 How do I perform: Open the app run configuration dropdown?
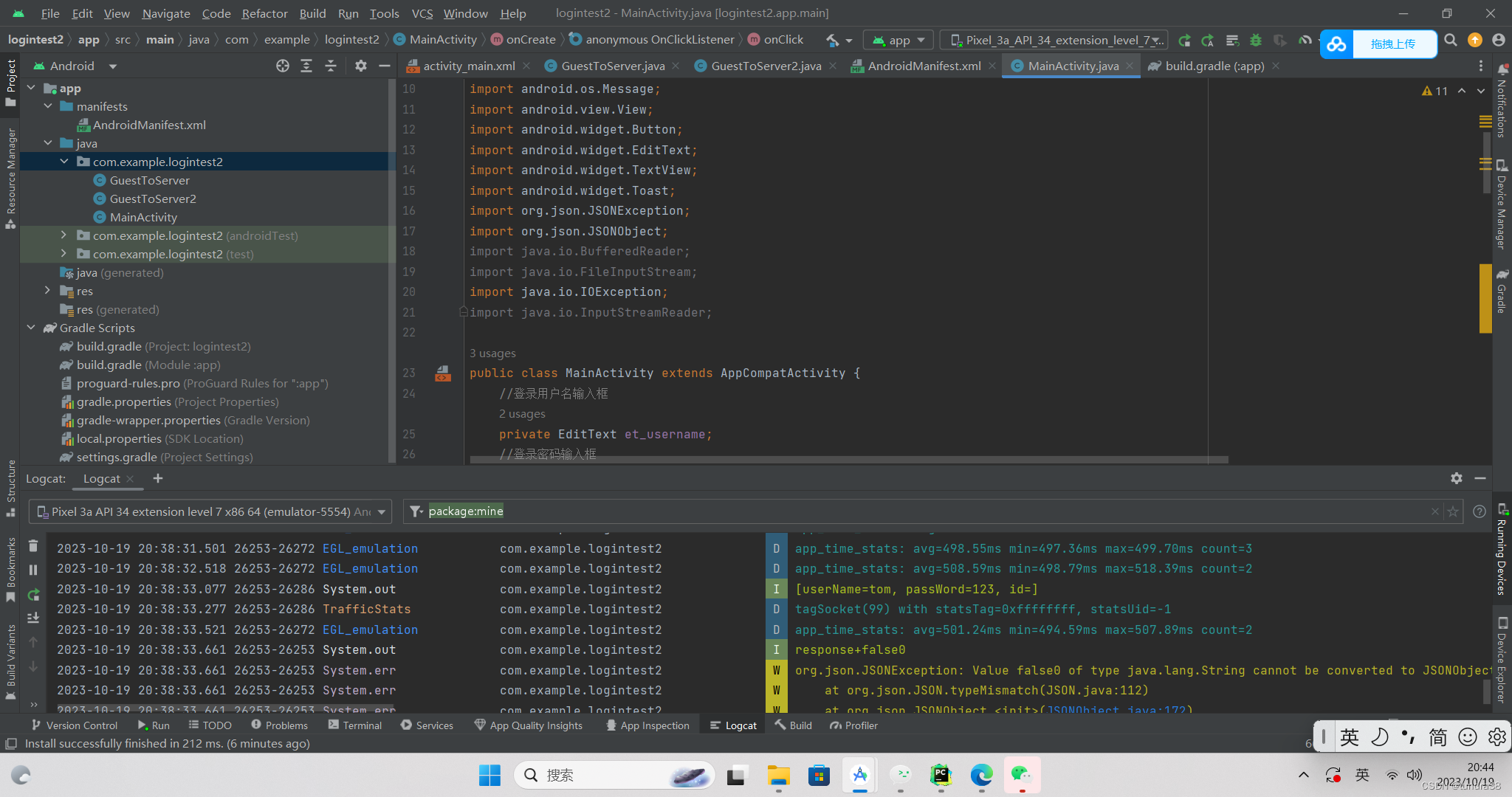pyautogui.click(x=898, y=41)
